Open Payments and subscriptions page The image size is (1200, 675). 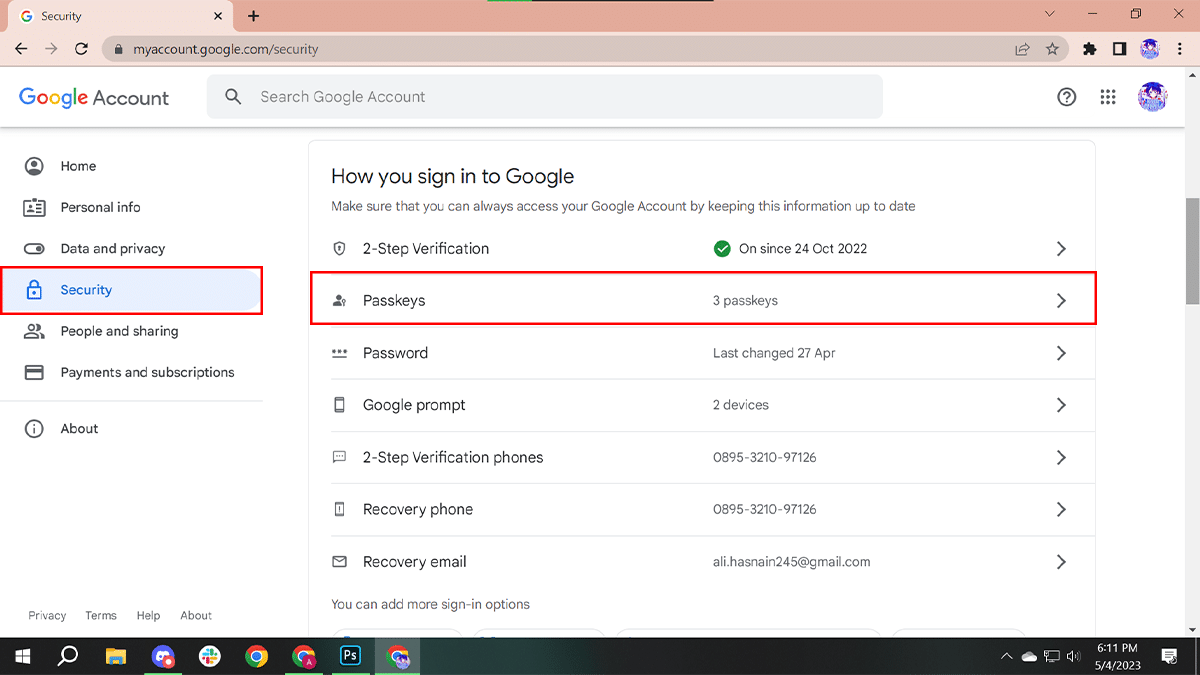click(147, 372)
